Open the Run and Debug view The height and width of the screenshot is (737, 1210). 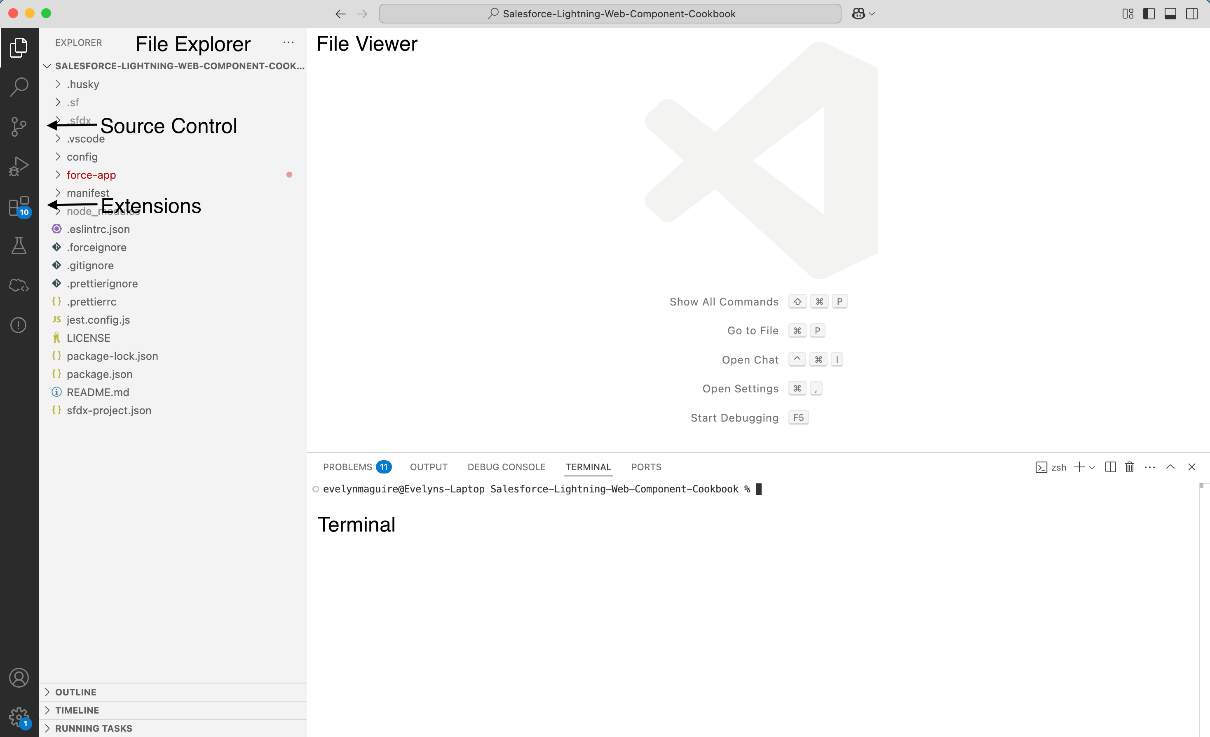tap(18, 166)
